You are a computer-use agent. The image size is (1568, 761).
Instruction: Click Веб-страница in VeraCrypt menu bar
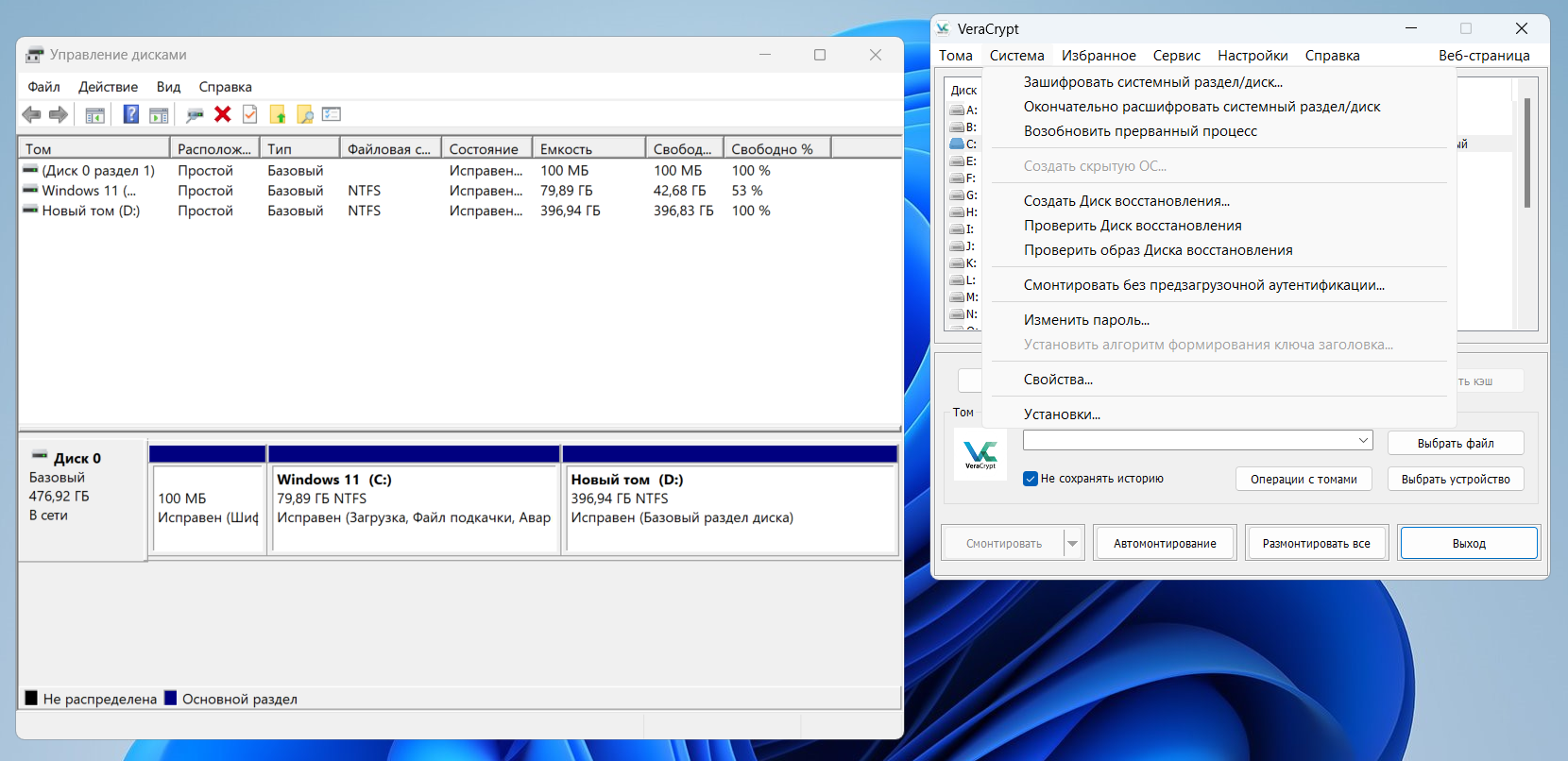click(1484, 56)
